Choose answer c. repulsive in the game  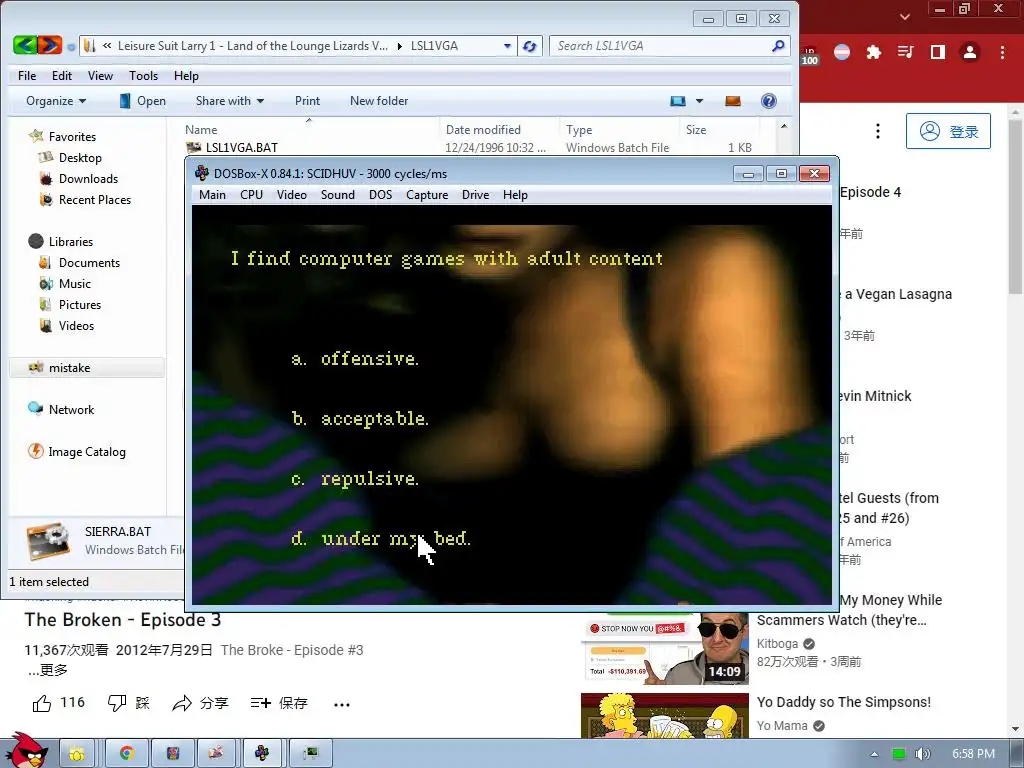click(x=355, y=479)
